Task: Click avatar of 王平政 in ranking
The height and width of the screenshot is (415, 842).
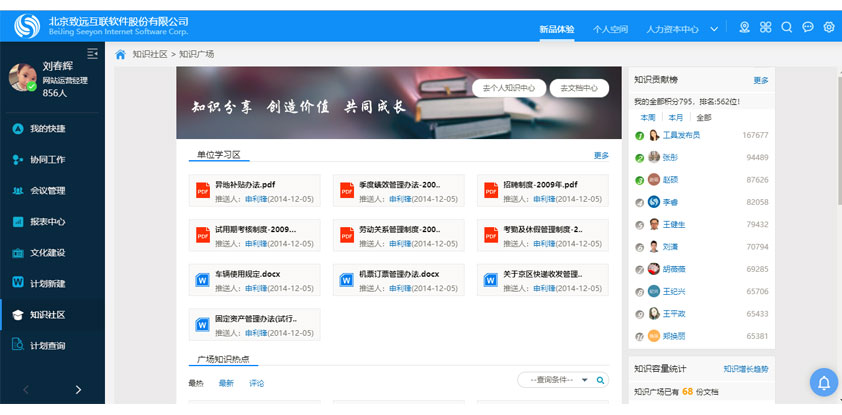Action: pos(654,314)
